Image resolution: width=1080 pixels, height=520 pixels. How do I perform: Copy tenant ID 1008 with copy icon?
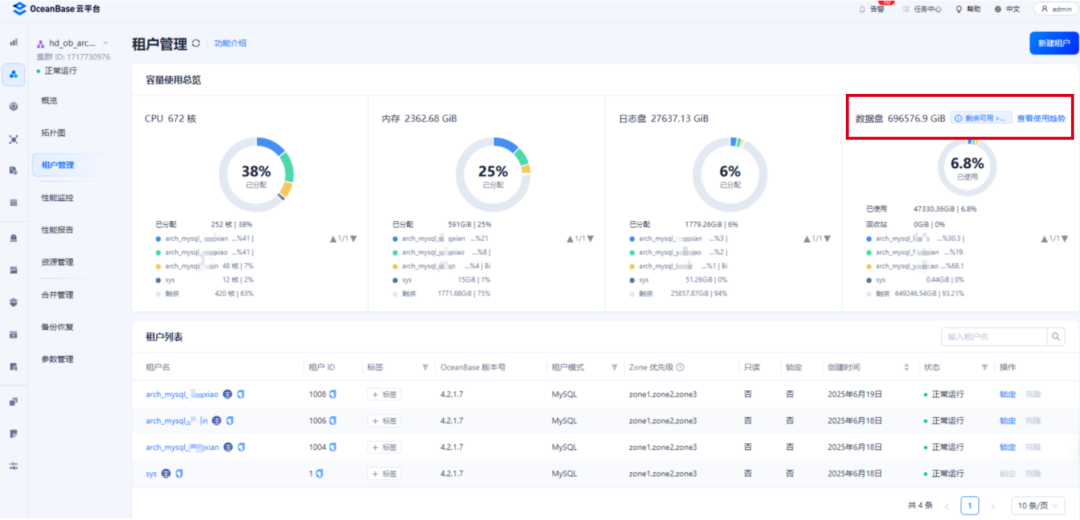click(333, 395)
